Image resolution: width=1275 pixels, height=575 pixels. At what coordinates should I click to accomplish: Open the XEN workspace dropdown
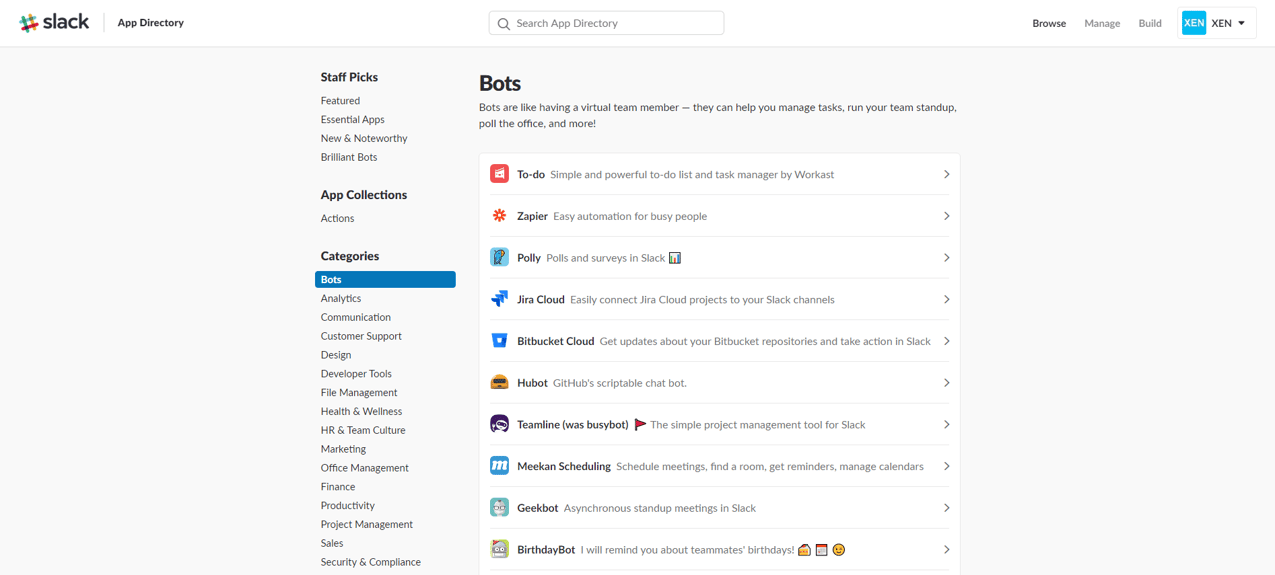[x=1217, y=23]
